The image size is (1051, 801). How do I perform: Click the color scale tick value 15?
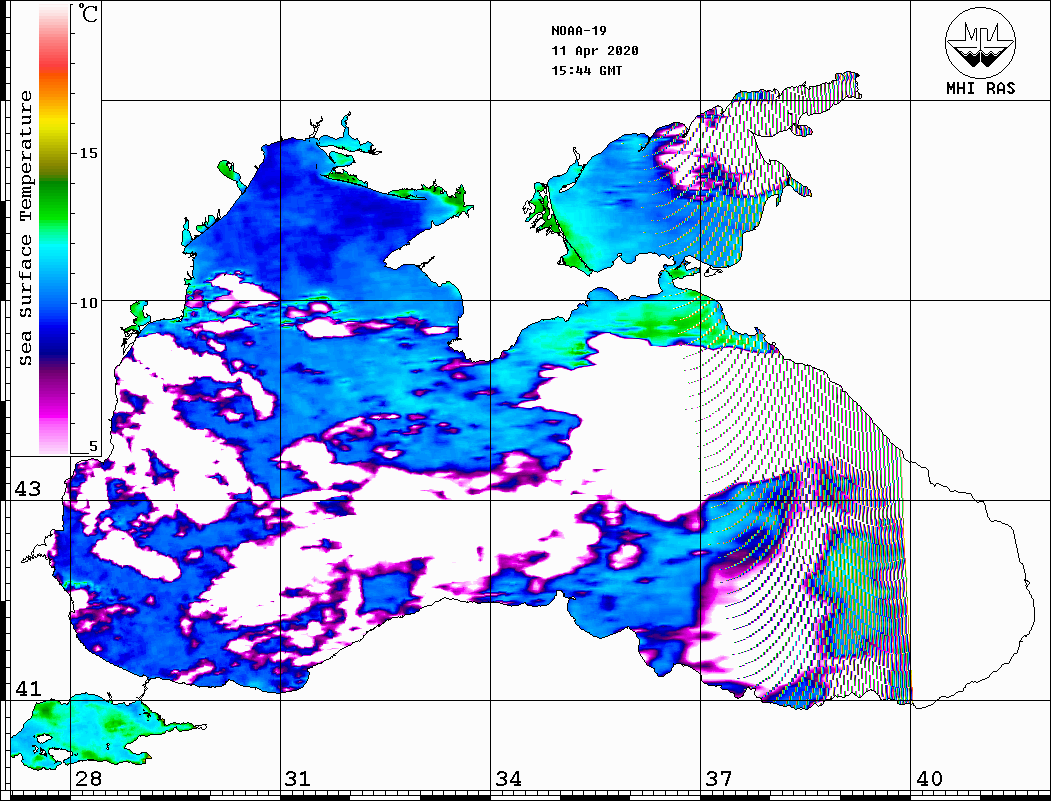coord(88,153)
